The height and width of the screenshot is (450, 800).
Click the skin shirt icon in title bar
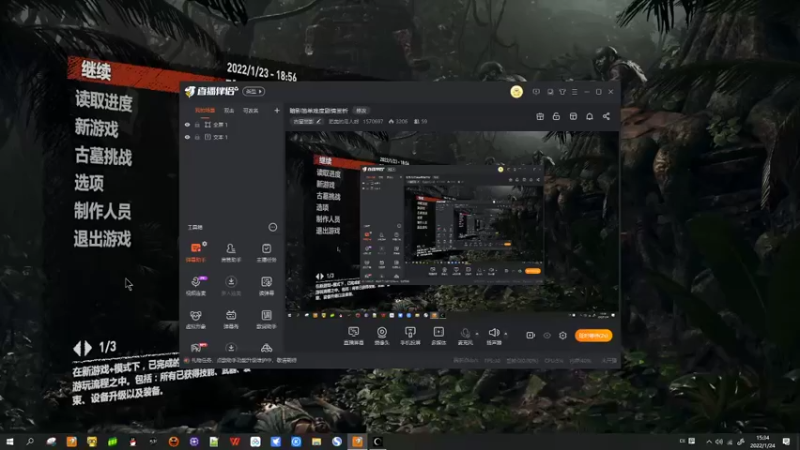pos(562,92)
